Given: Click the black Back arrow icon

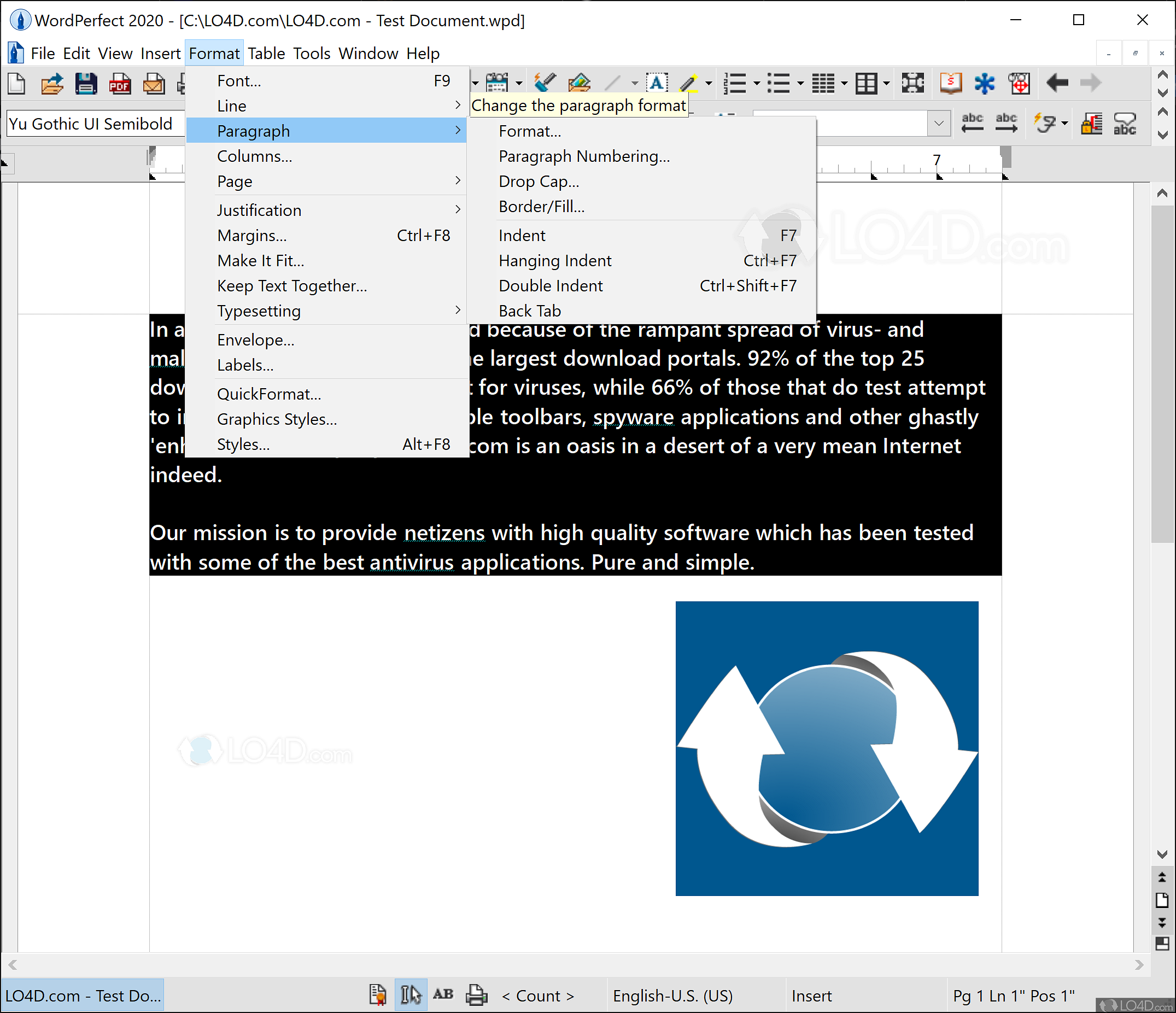Looking at the screenshot, I should click(1057, 84).
